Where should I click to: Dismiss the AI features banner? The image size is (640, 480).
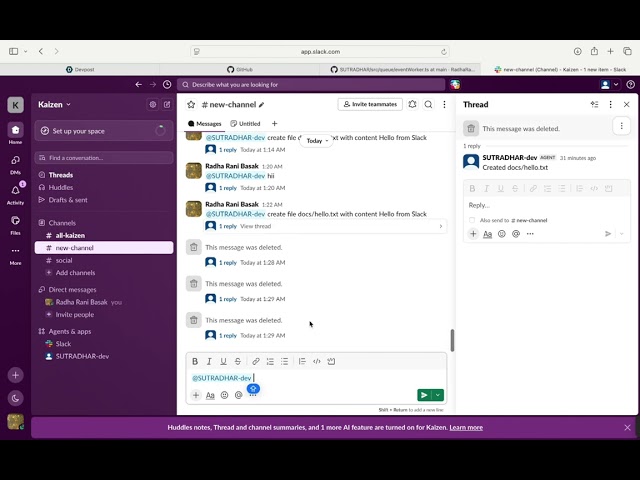click(627, 428)
